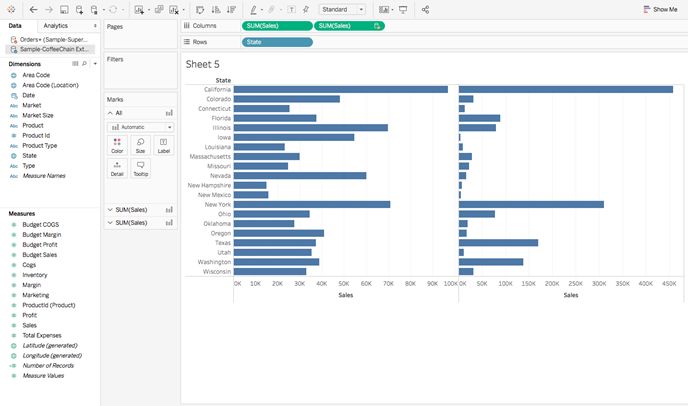Click the save icon in toolbar
The width and height of the screenshot is (688, 406).
click(x=64, y=9)
